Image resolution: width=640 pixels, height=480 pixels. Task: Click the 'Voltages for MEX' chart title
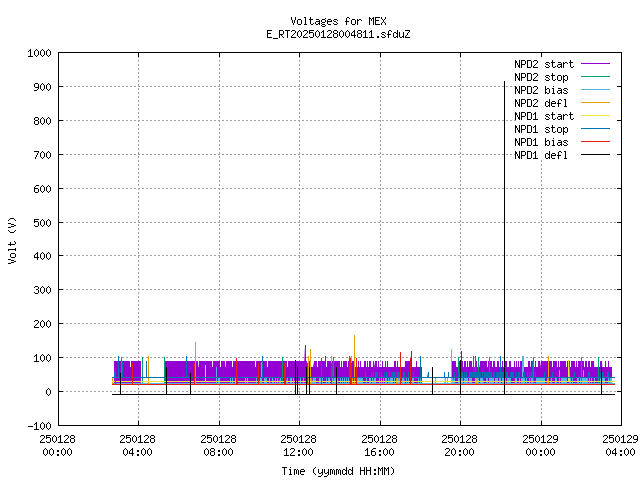point(338,21)
